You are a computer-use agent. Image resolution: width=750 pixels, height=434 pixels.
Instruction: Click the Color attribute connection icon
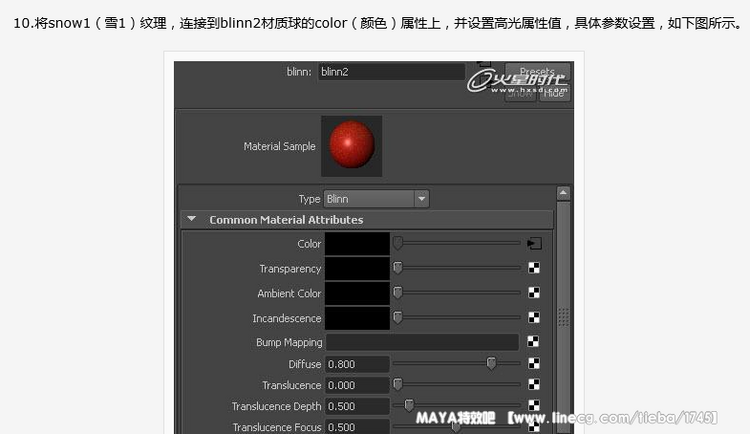point(534,243)
